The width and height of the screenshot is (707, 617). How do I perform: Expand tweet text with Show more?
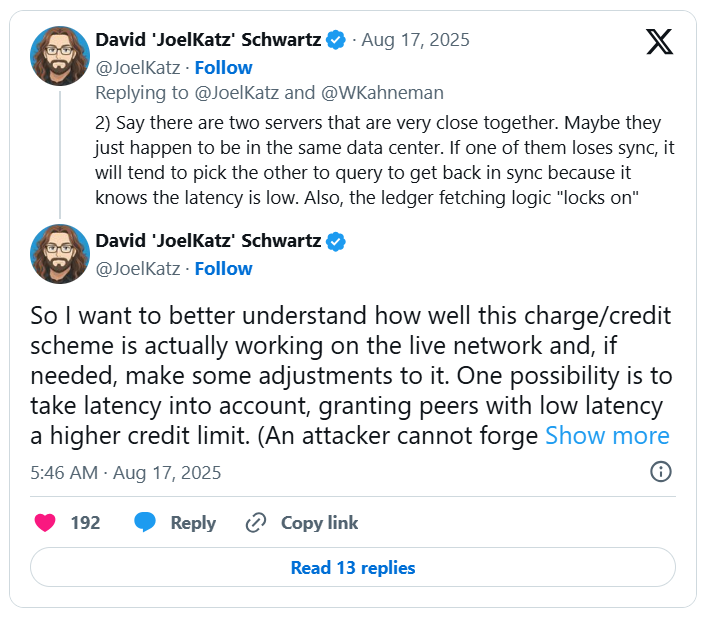607,435
